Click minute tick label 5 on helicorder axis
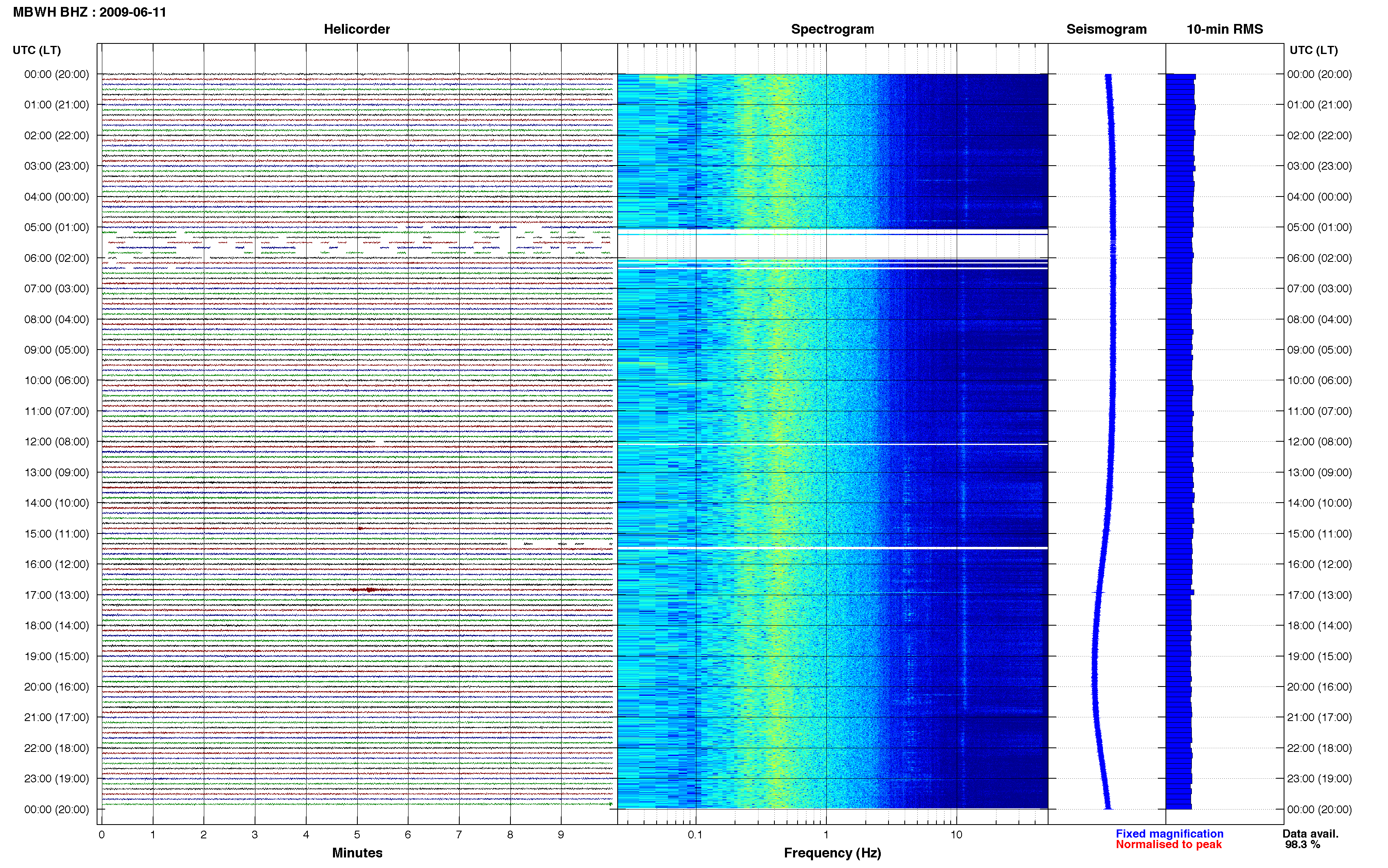 (x=357, y=835)
